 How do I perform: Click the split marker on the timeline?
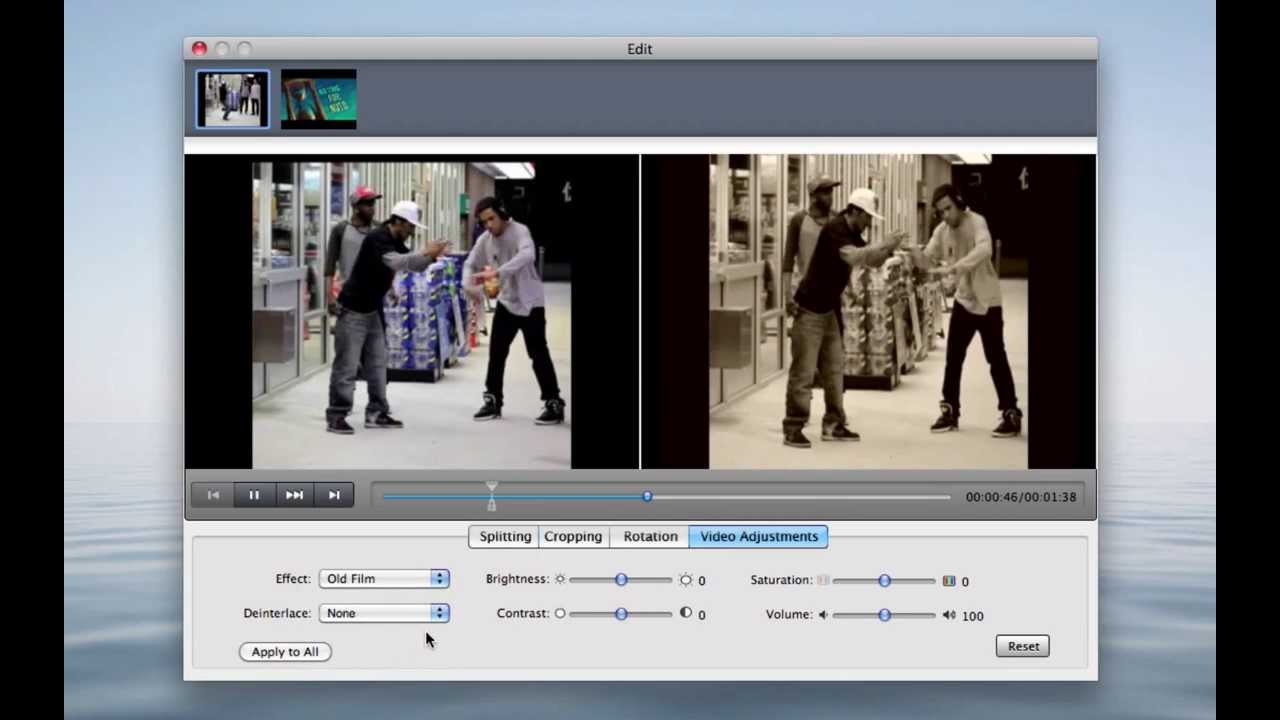coord(491,496)
